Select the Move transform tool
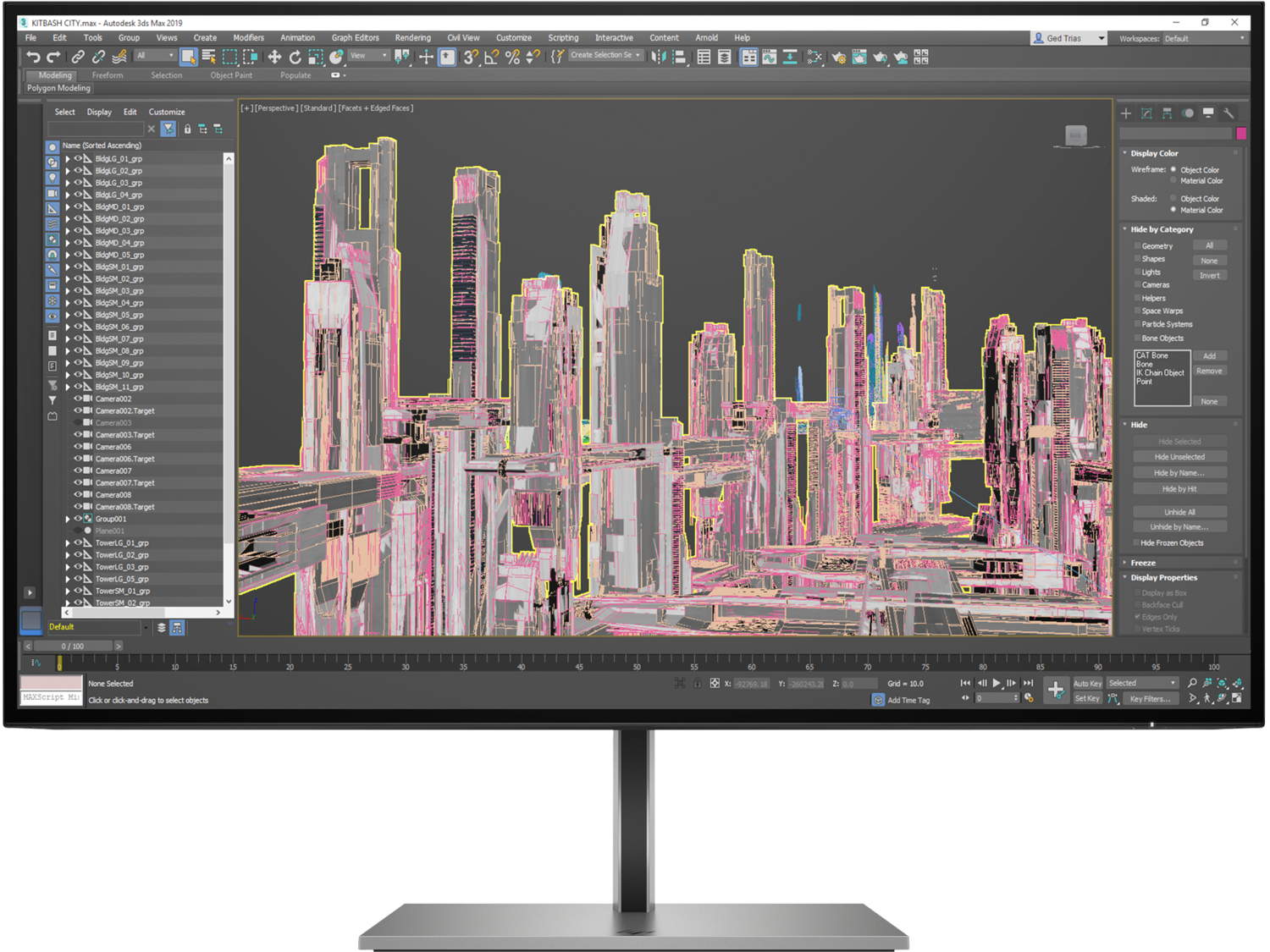 [x=274, y=57]
